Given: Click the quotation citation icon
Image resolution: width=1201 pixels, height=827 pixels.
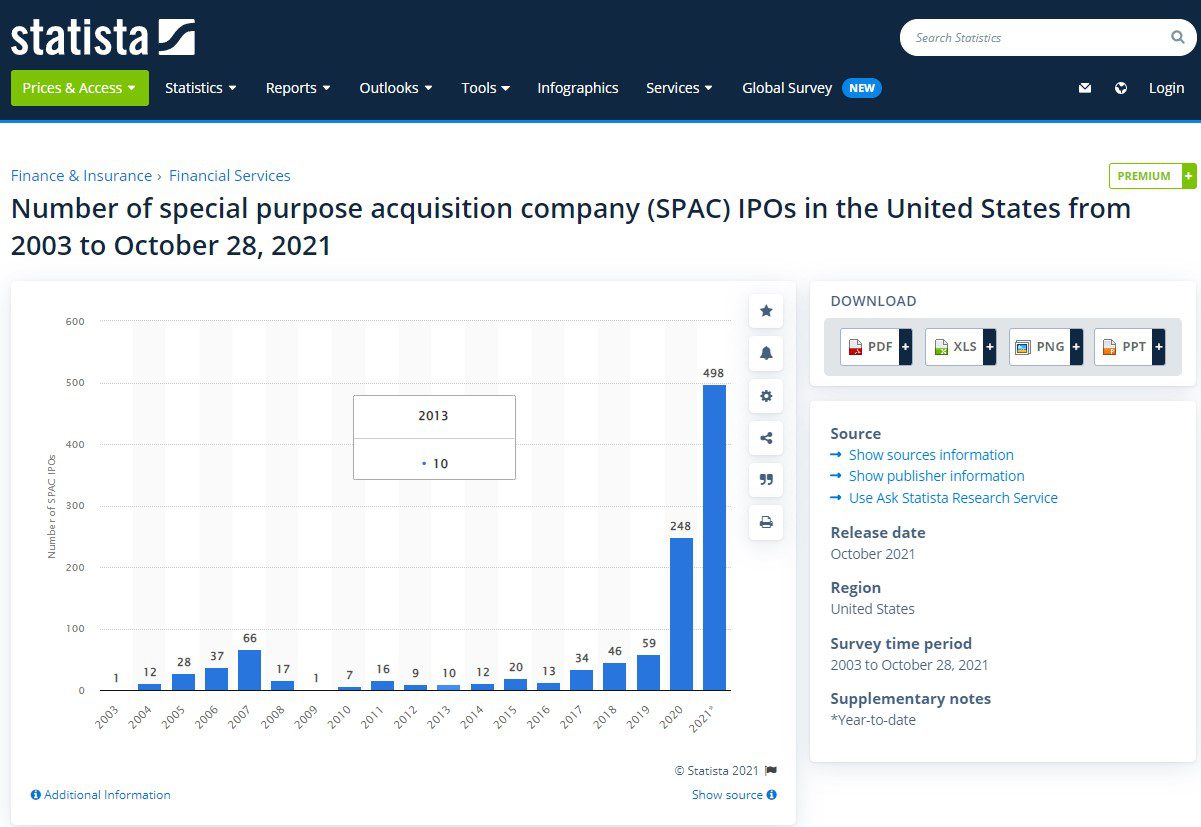Looking at the screenshot, I should tap(766, 480).
